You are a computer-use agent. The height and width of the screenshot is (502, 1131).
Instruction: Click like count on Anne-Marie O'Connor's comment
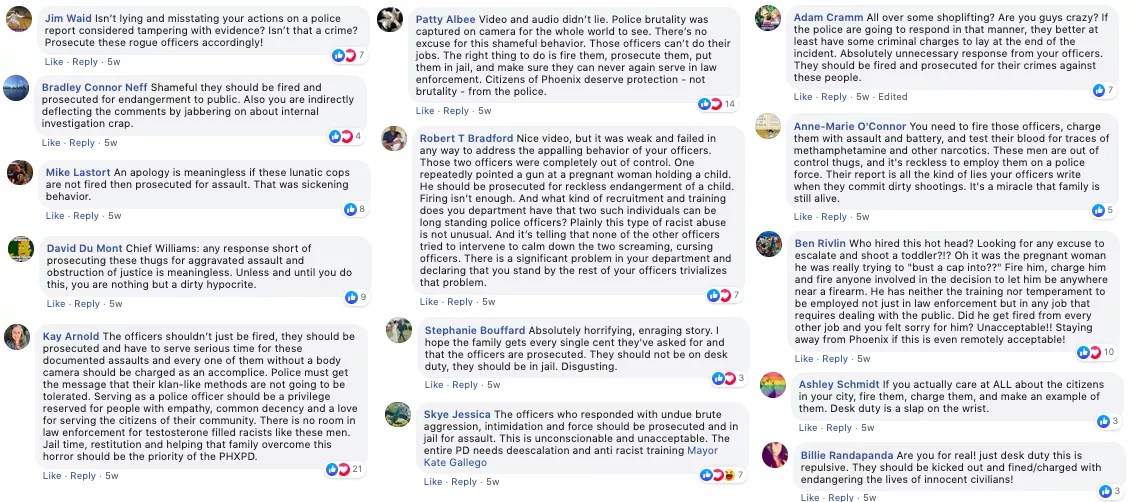[1103, 210]
